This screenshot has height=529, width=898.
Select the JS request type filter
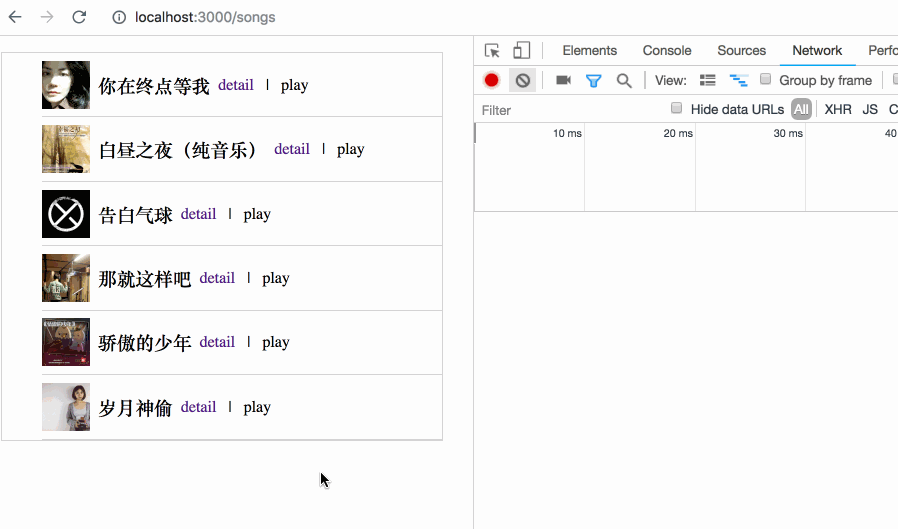pos(870,110)
